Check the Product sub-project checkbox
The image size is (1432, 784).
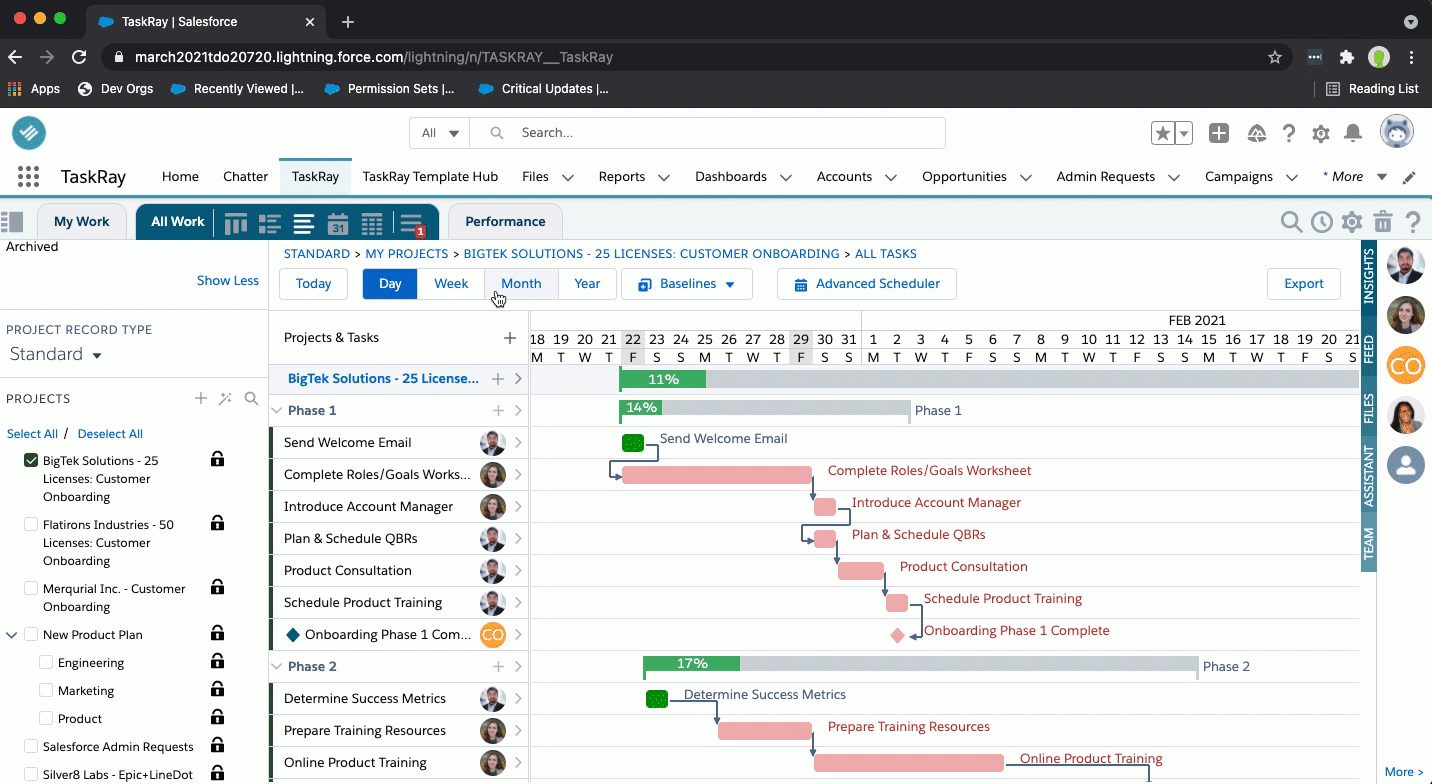click(46, 719)
